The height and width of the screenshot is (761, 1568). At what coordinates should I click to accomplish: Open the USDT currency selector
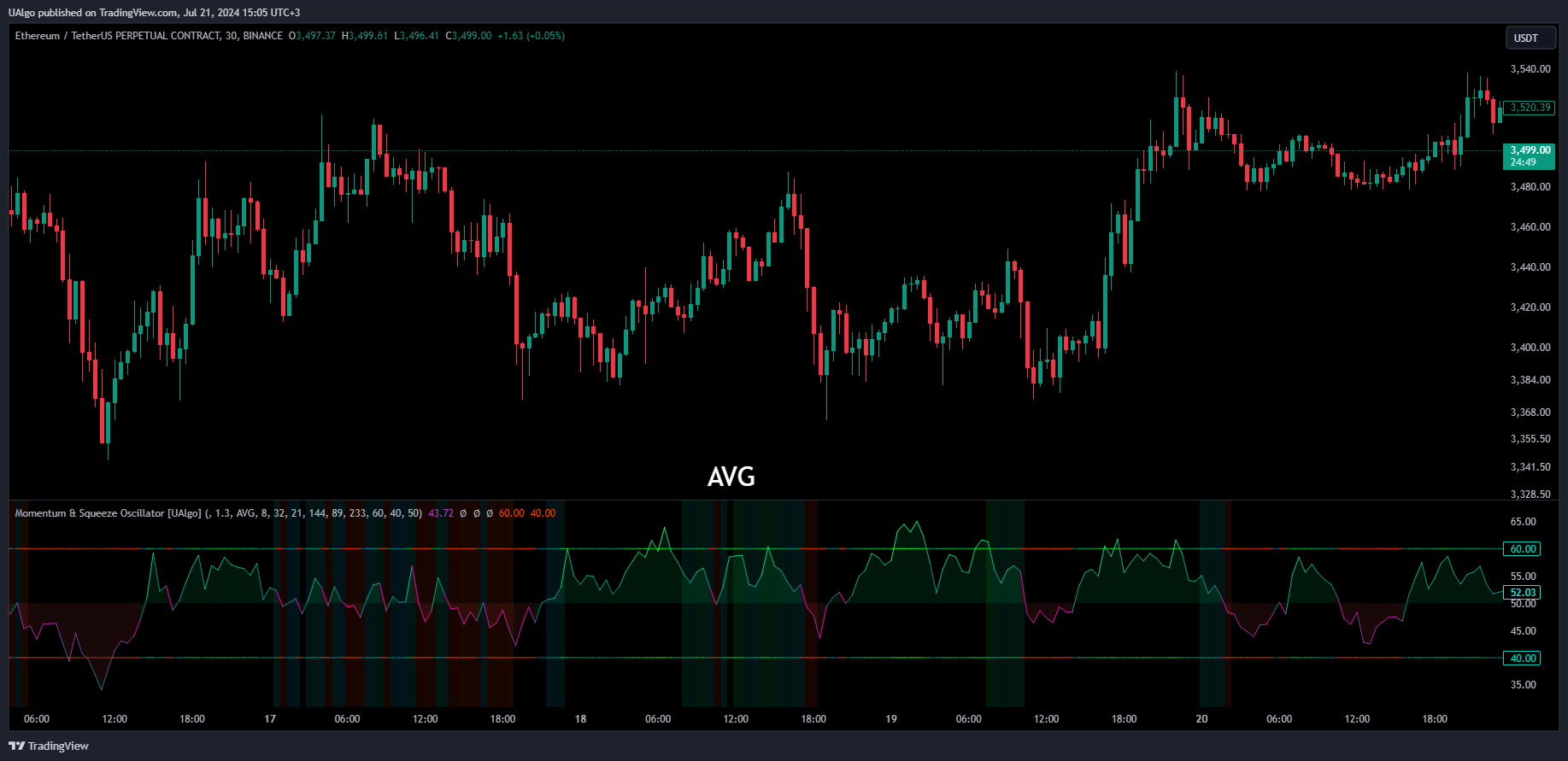pos(1530,38)
